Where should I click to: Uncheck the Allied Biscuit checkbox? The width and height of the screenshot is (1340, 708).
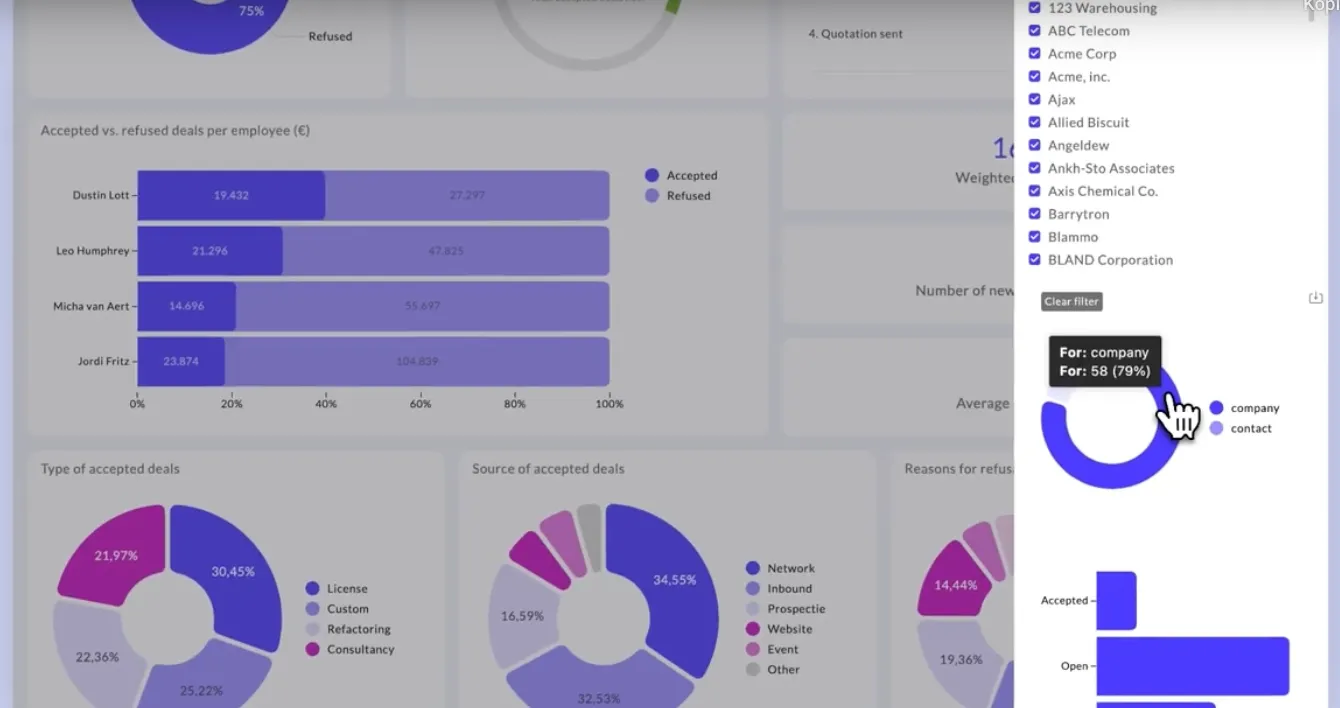click(x=1035, y=122)
